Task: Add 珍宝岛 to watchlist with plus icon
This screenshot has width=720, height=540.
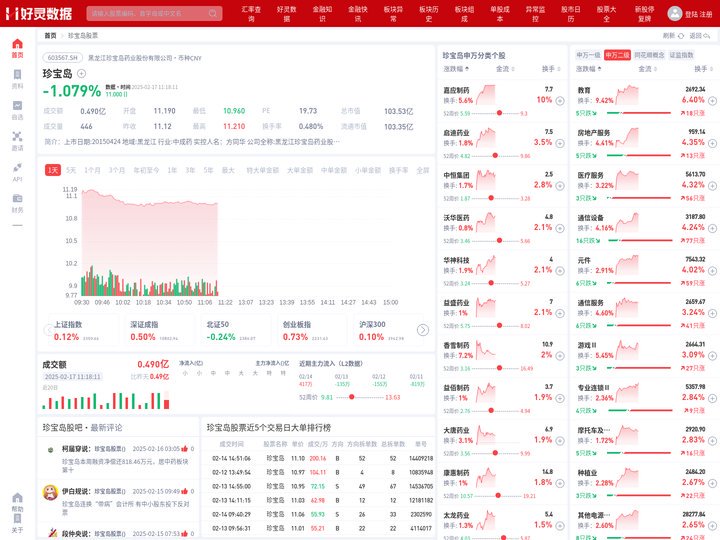Action: point(81,73)
